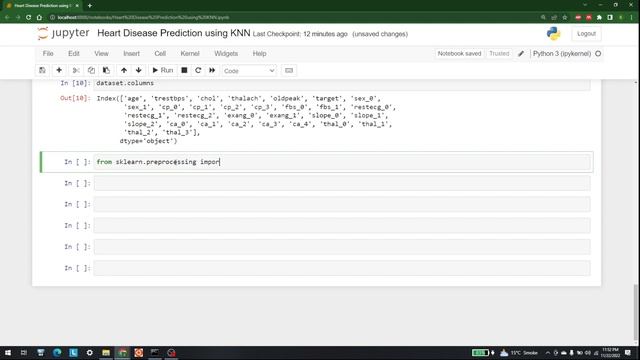Screen dimensions: 640x360
Task: Click the Python logo icon
Action: click(553, 33)
